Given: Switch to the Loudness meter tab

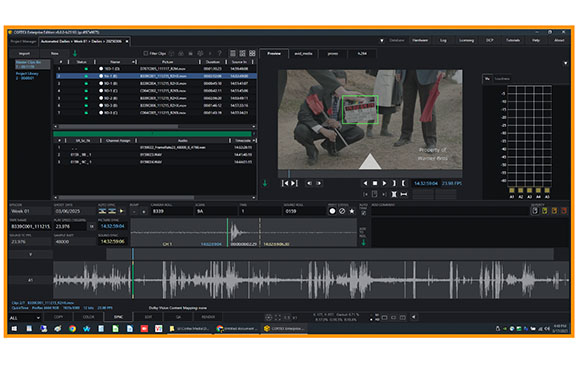Looking at the screenshot, I should click(x=502, y=79).
